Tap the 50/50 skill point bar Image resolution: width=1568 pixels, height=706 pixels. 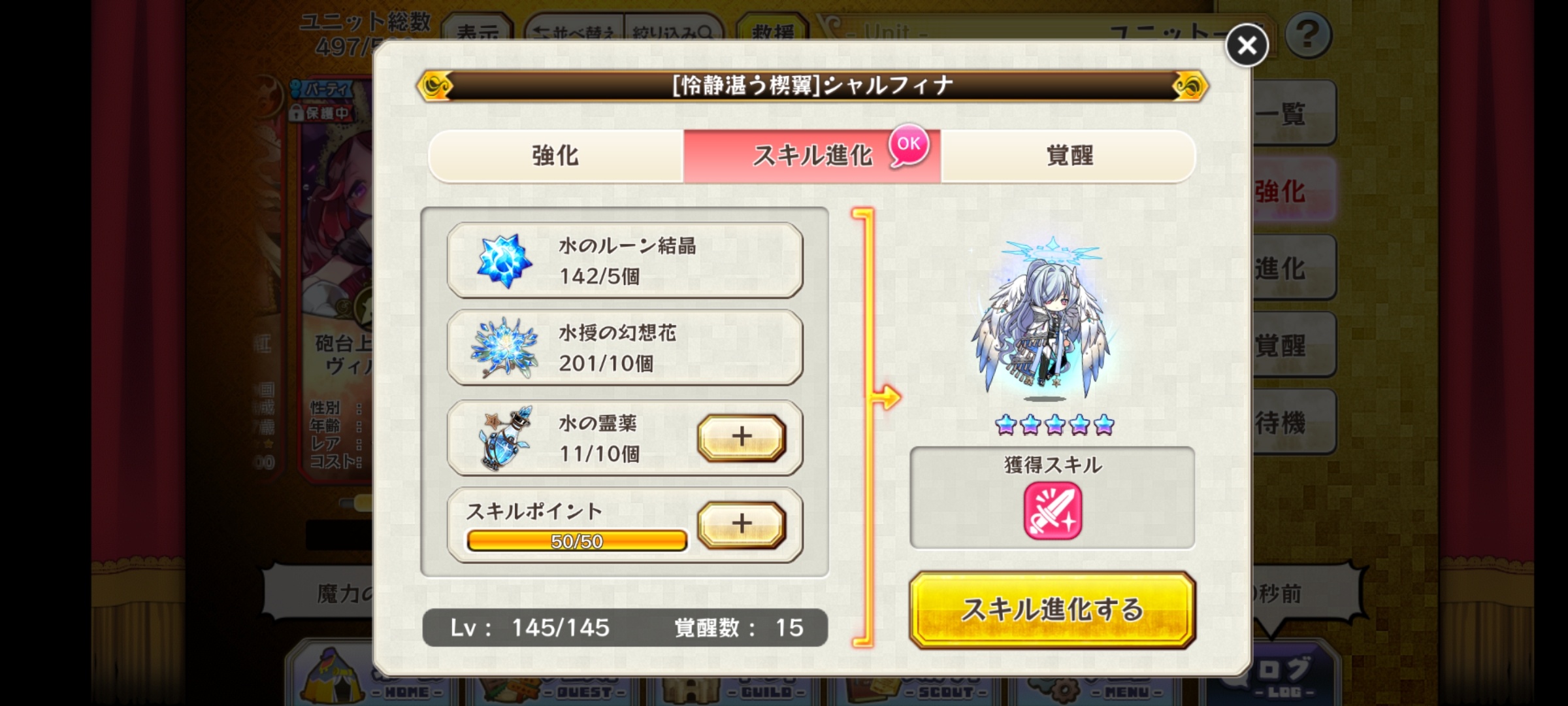[x=577, y=541]
